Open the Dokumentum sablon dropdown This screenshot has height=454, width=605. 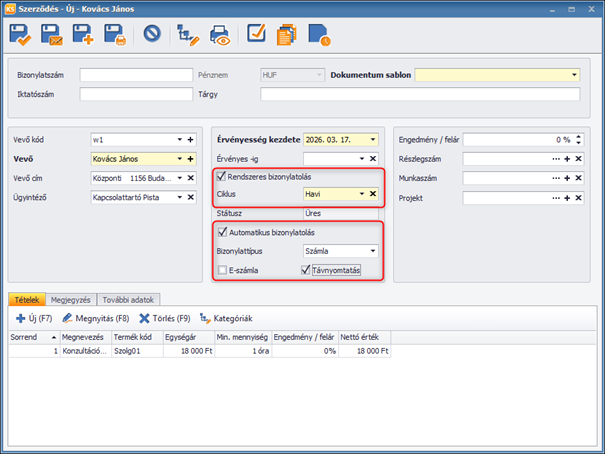click(x=574, y=75)
